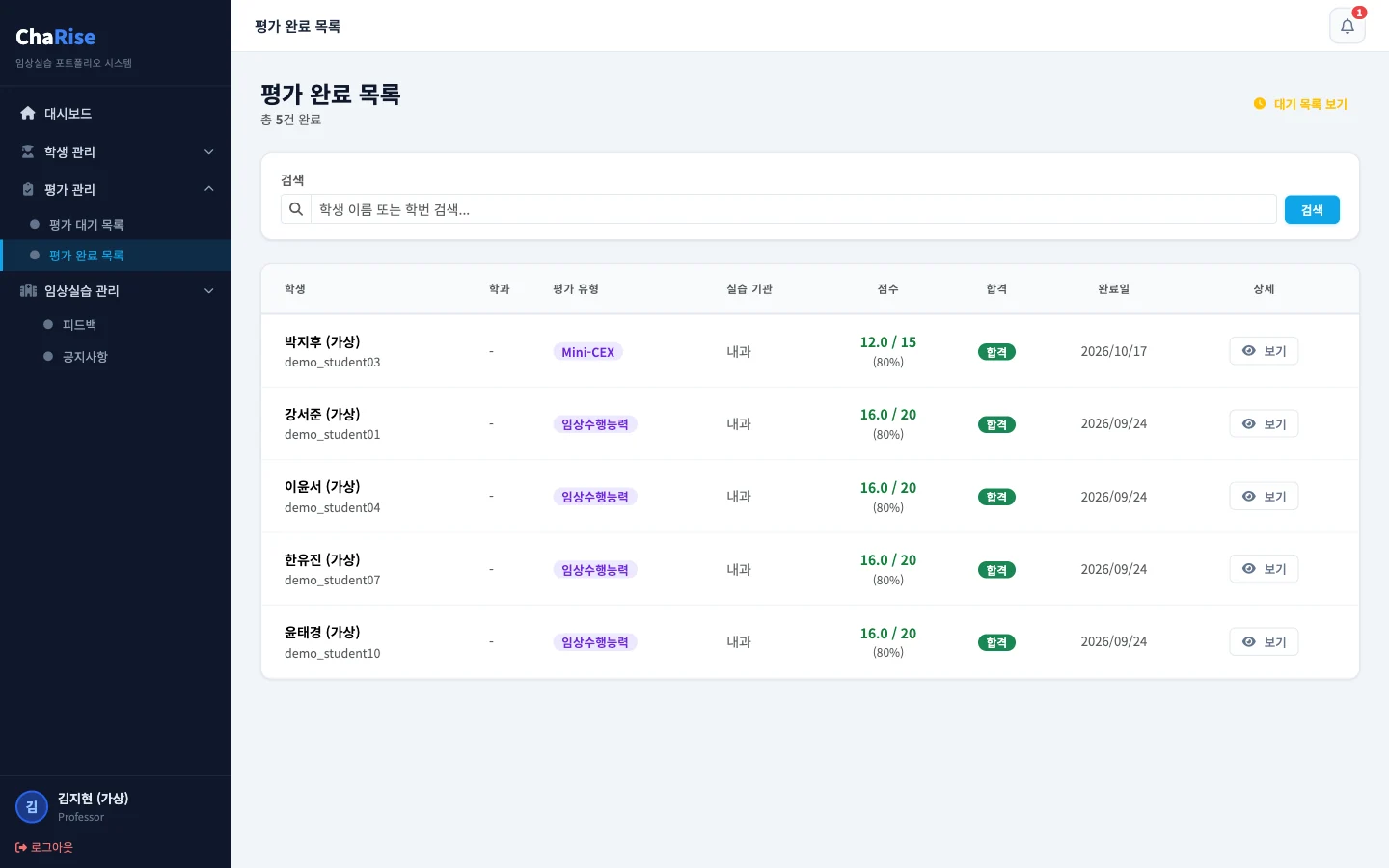View details for 강서준 evaluation
The image size is (1389, 868).
1264,423
